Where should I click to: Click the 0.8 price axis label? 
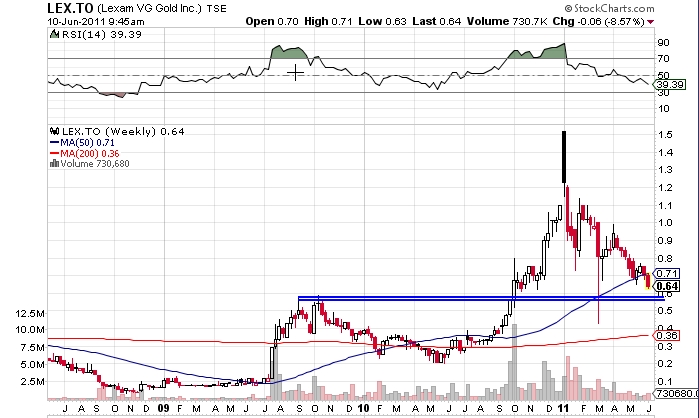pos(665,258)
